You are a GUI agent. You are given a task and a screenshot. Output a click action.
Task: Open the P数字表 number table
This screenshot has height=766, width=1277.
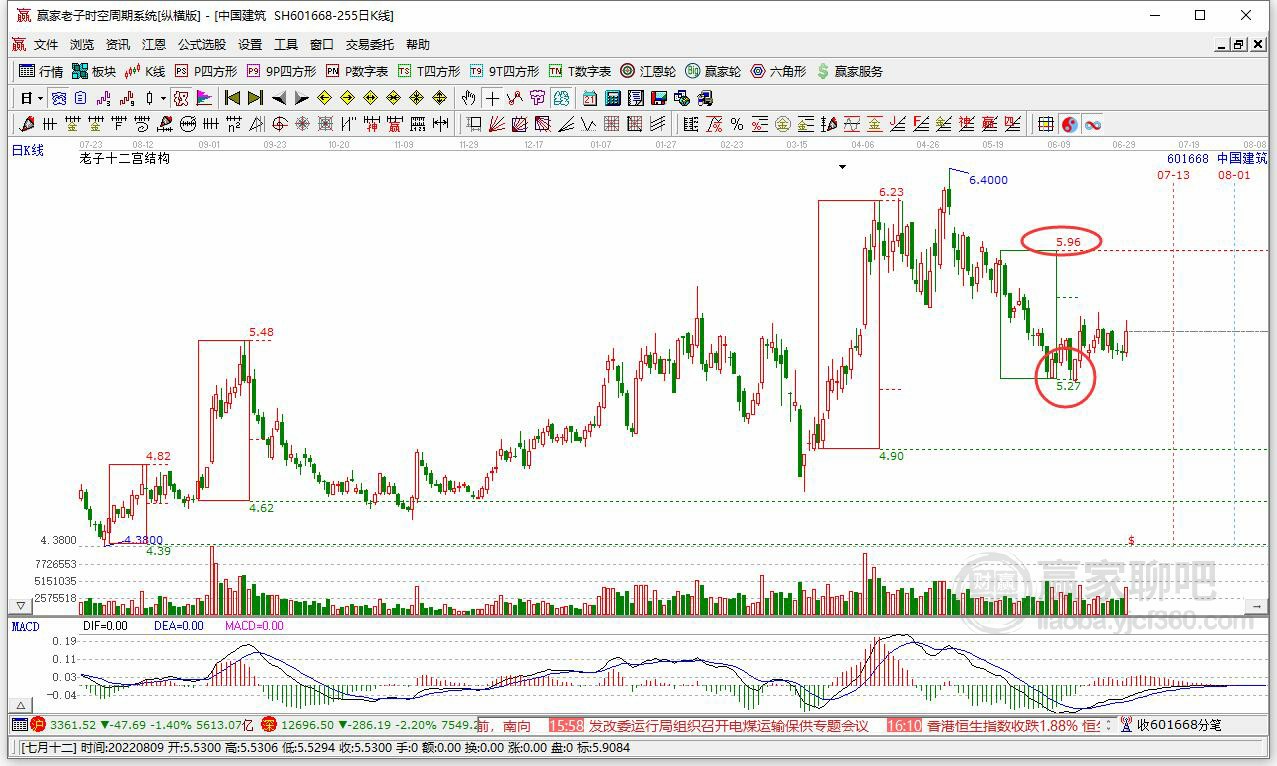point(357,71)
